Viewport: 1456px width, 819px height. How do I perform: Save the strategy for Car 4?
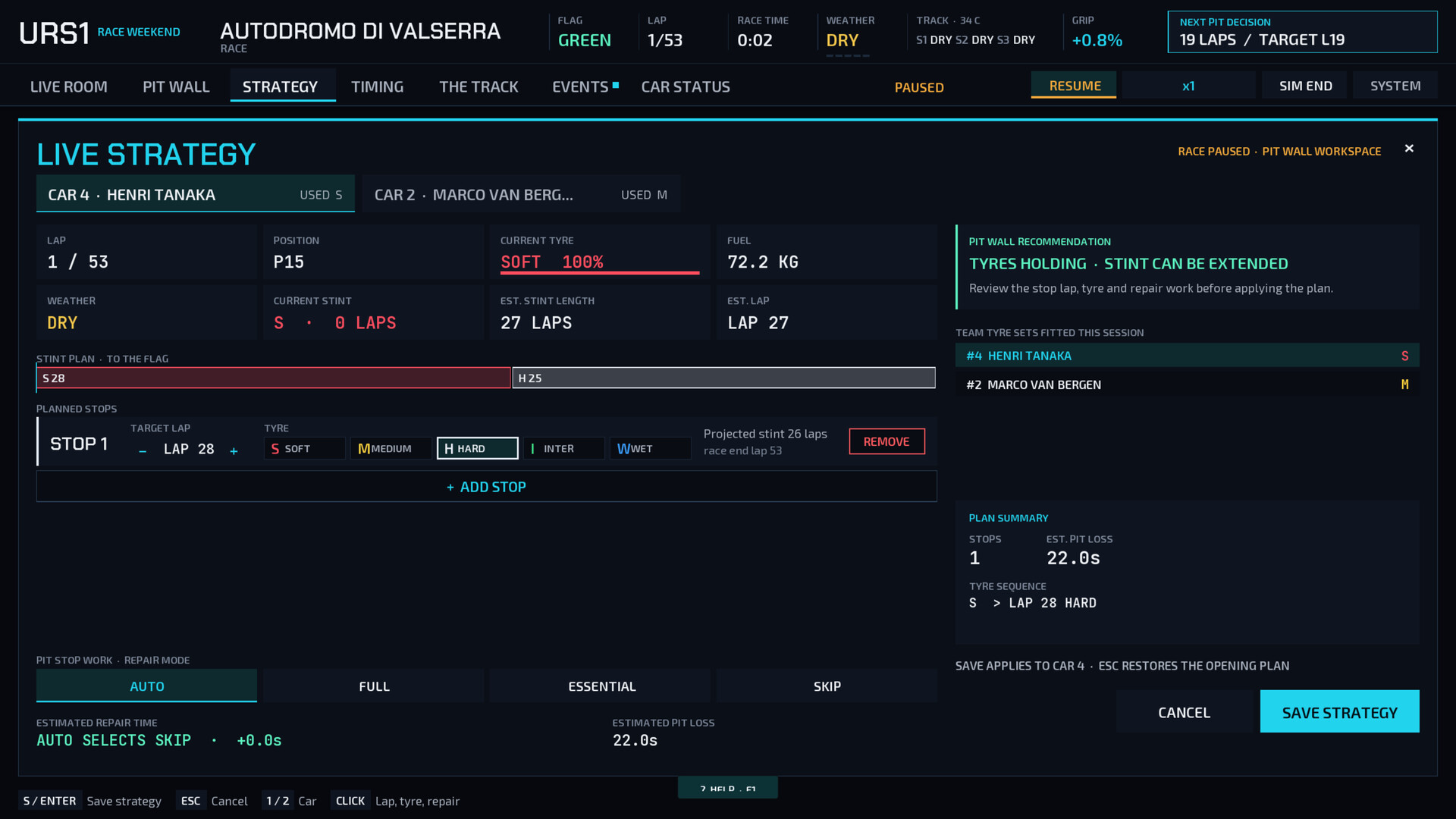[1339, 711]
